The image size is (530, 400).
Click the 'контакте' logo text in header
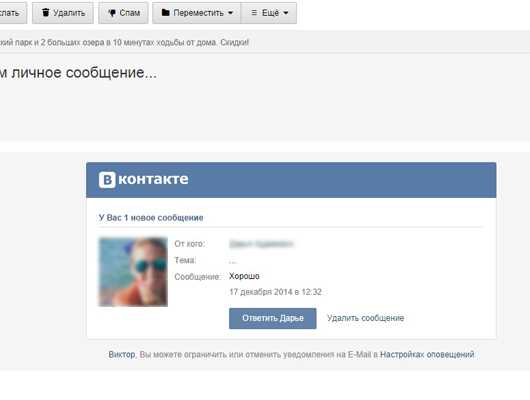(x=153, y=179)
